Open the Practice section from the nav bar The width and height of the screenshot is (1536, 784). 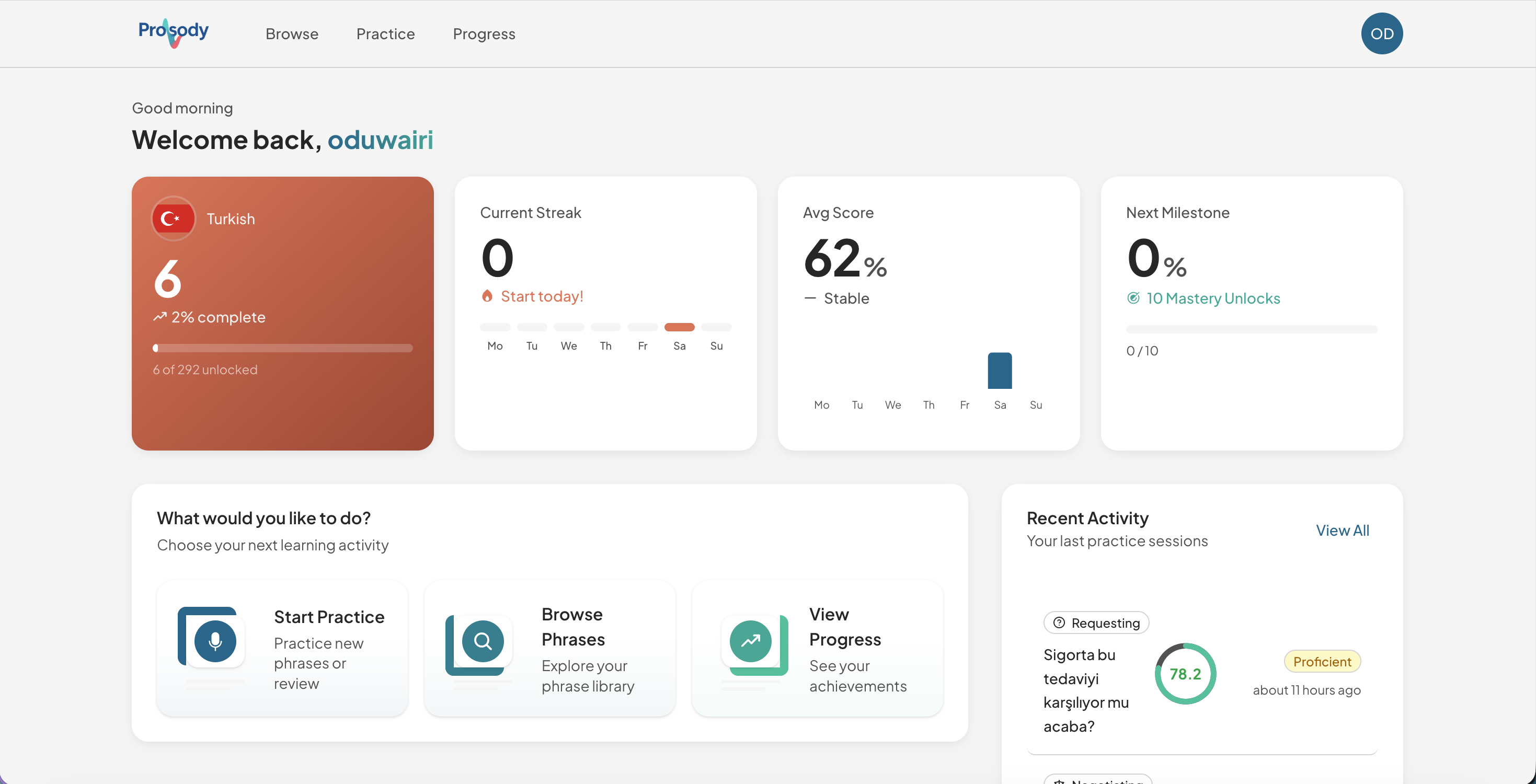coord(385,34)
